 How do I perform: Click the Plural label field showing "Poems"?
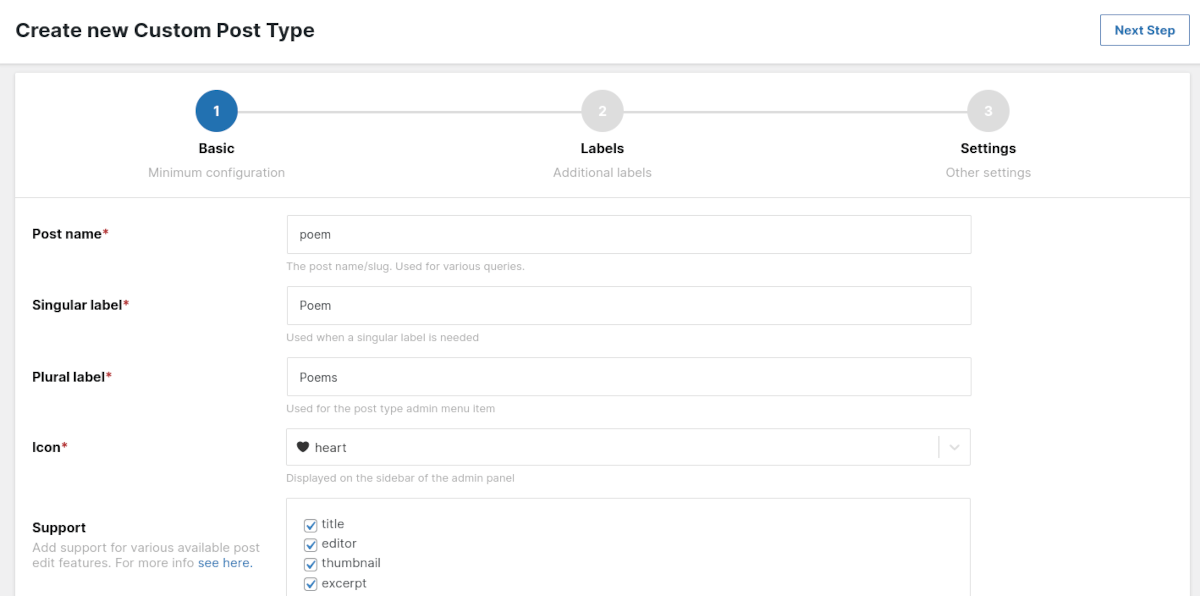point(628,376)
